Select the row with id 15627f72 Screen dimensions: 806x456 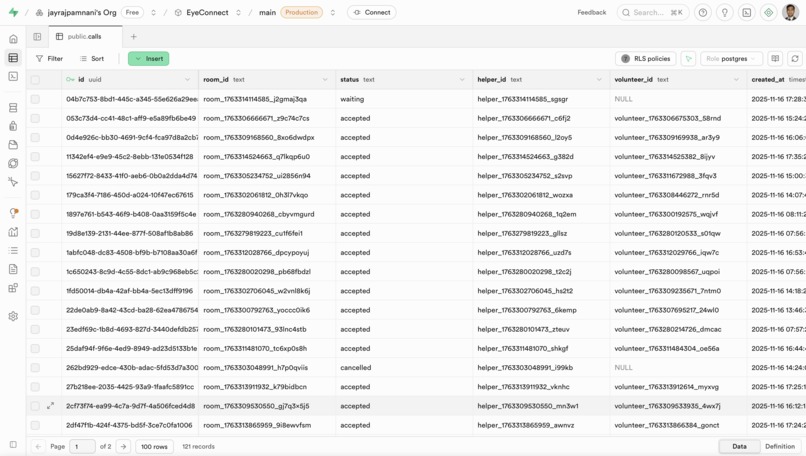coord(35,176)
